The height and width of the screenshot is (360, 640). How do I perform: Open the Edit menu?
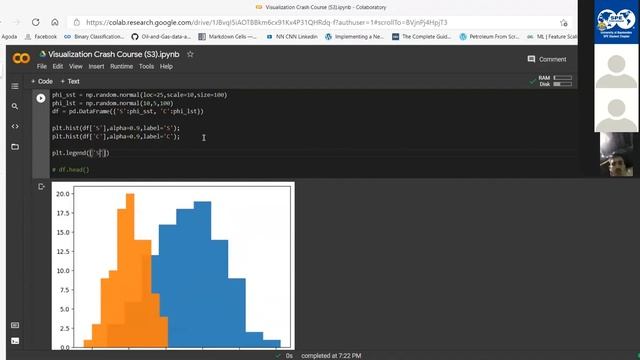coord(58,66)
